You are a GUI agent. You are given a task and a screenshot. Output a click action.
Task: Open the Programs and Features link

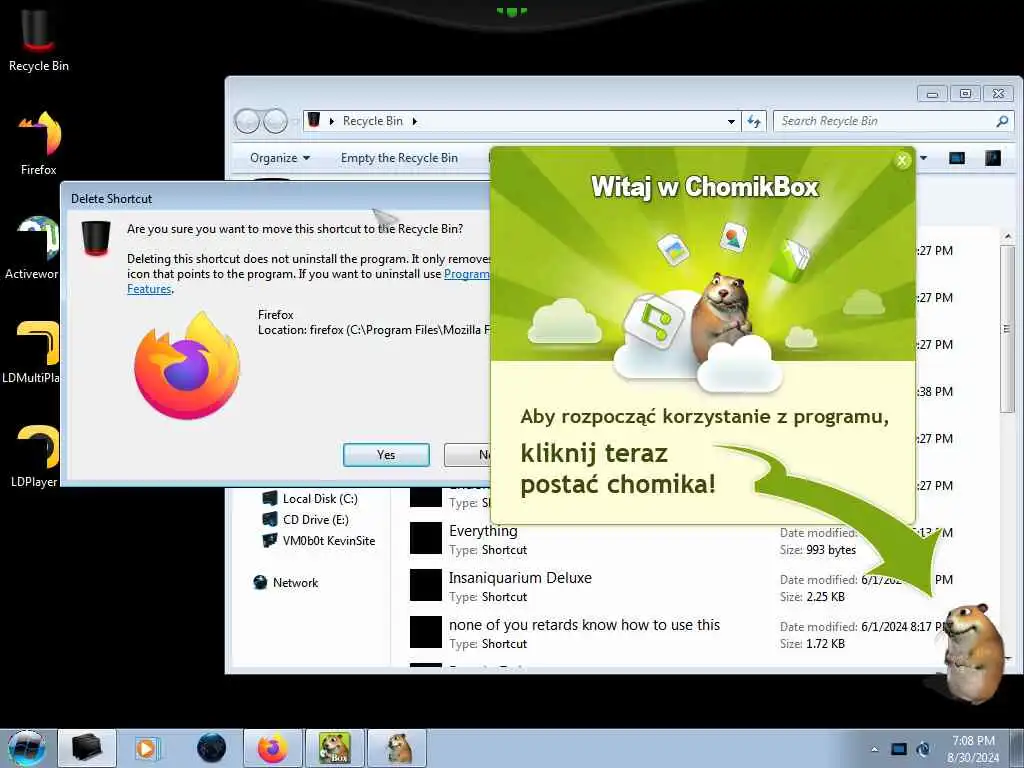pyautogui.click(x=466, y=274)
